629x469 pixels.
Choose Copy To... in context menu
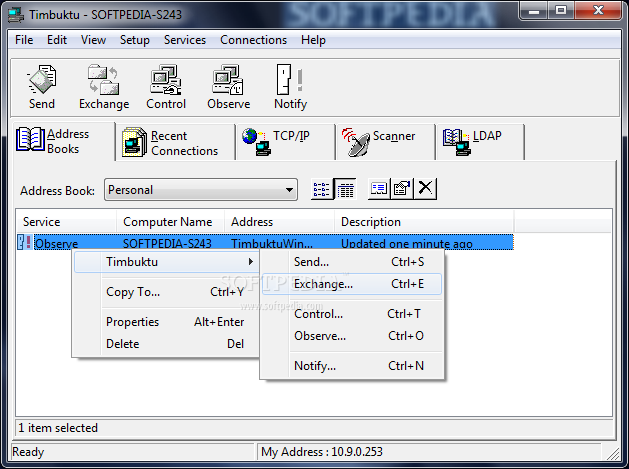click(166, 292)
